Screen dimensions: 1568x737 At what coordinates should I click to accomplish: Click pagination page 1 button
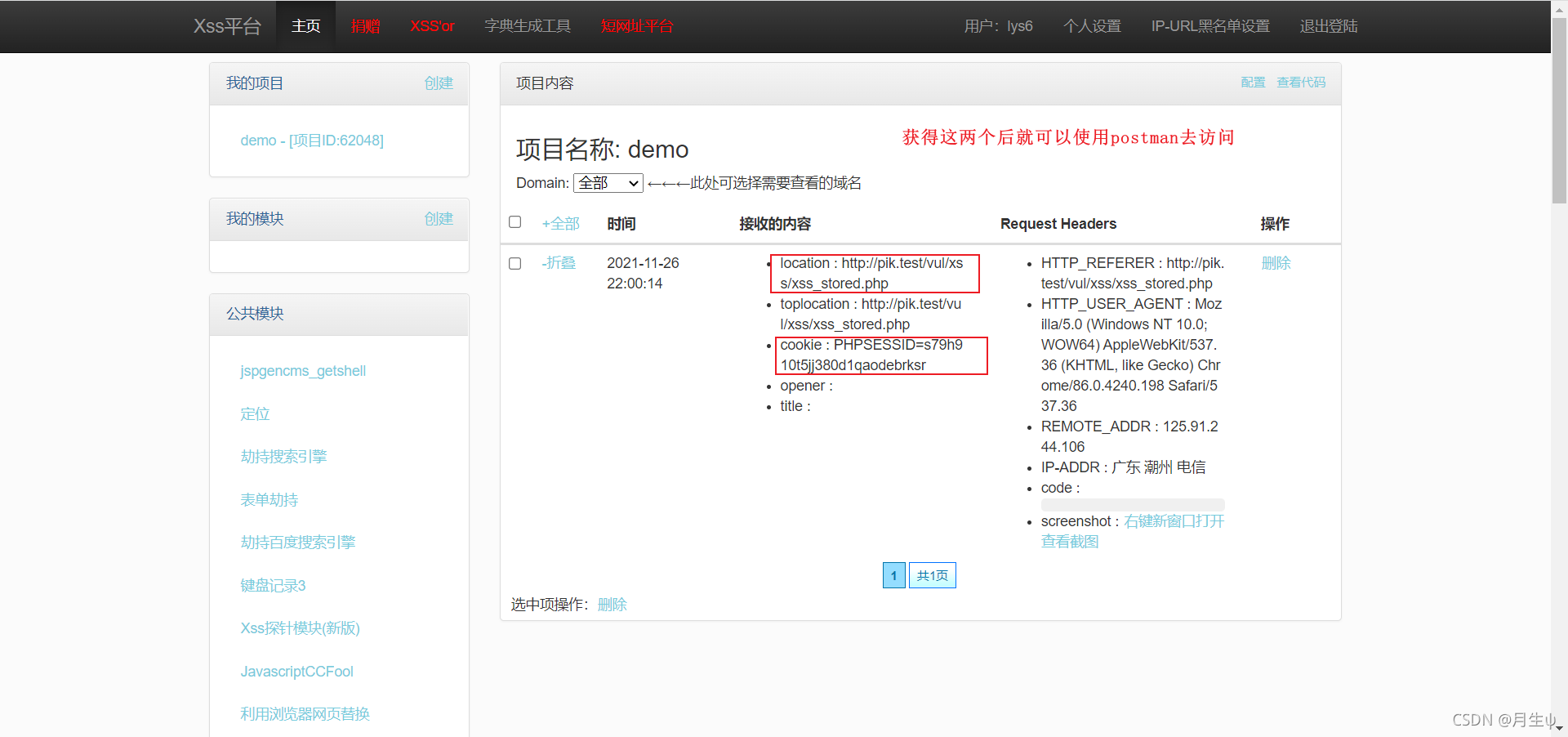893,575
